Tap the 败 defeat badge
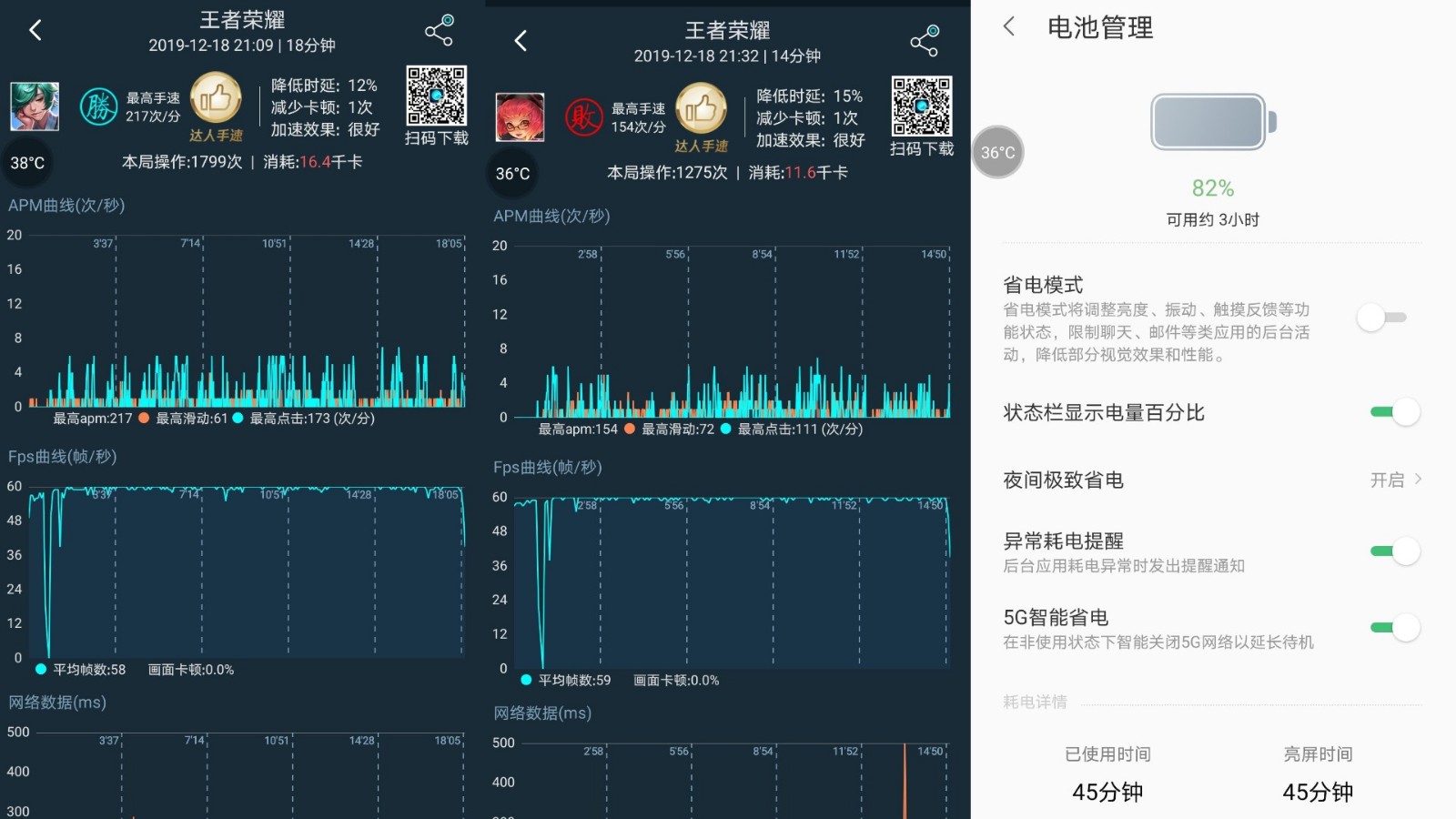This screenshot has width=1456, height=819. [x=583, y=118]
